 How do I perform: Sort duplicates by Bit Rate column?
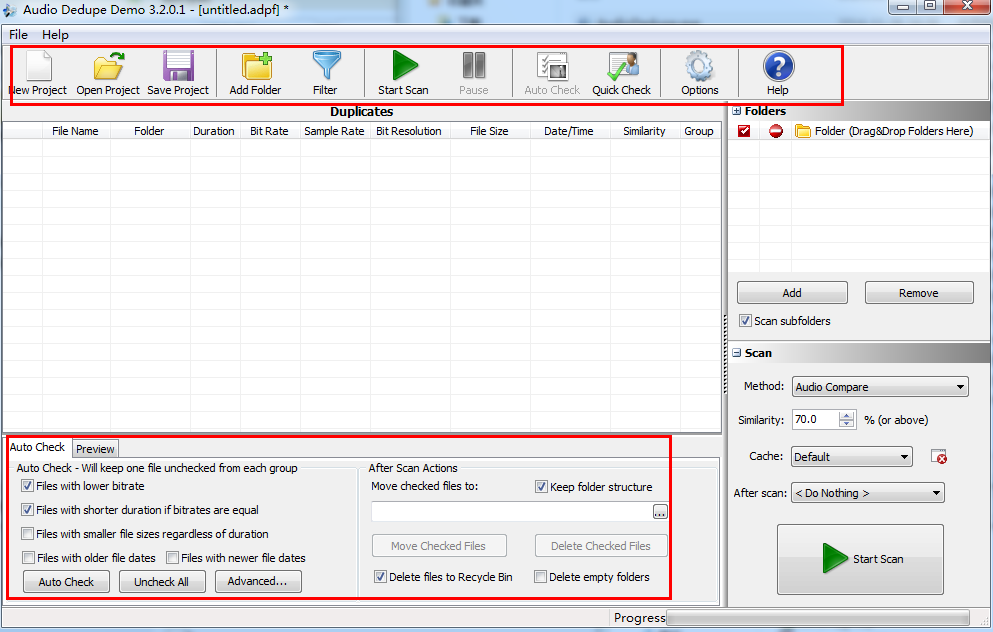270,131
